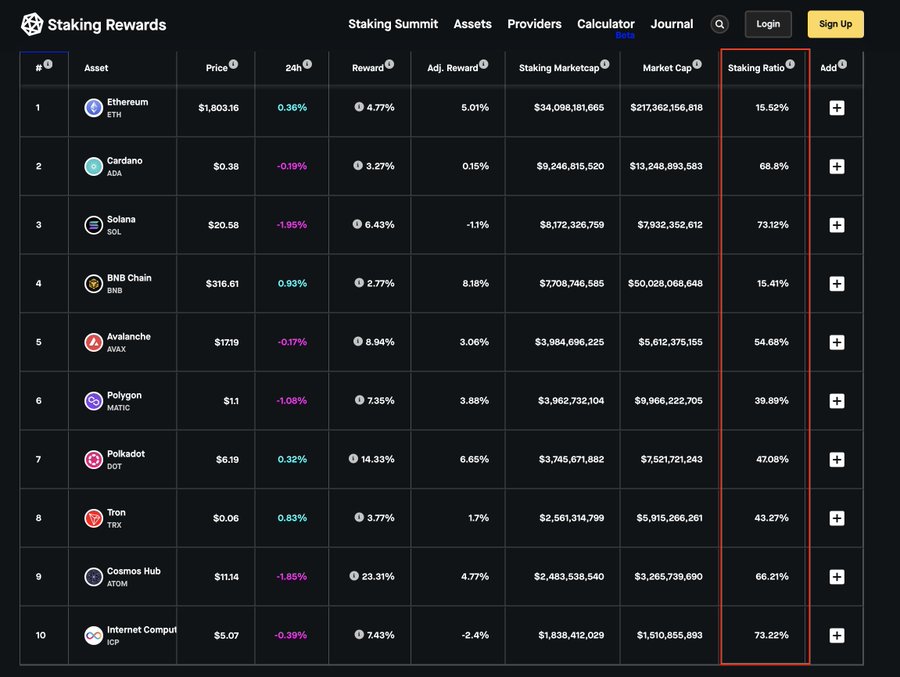Click Ethereum price $1,803.16
900x677 pixels.
(219, 108)
